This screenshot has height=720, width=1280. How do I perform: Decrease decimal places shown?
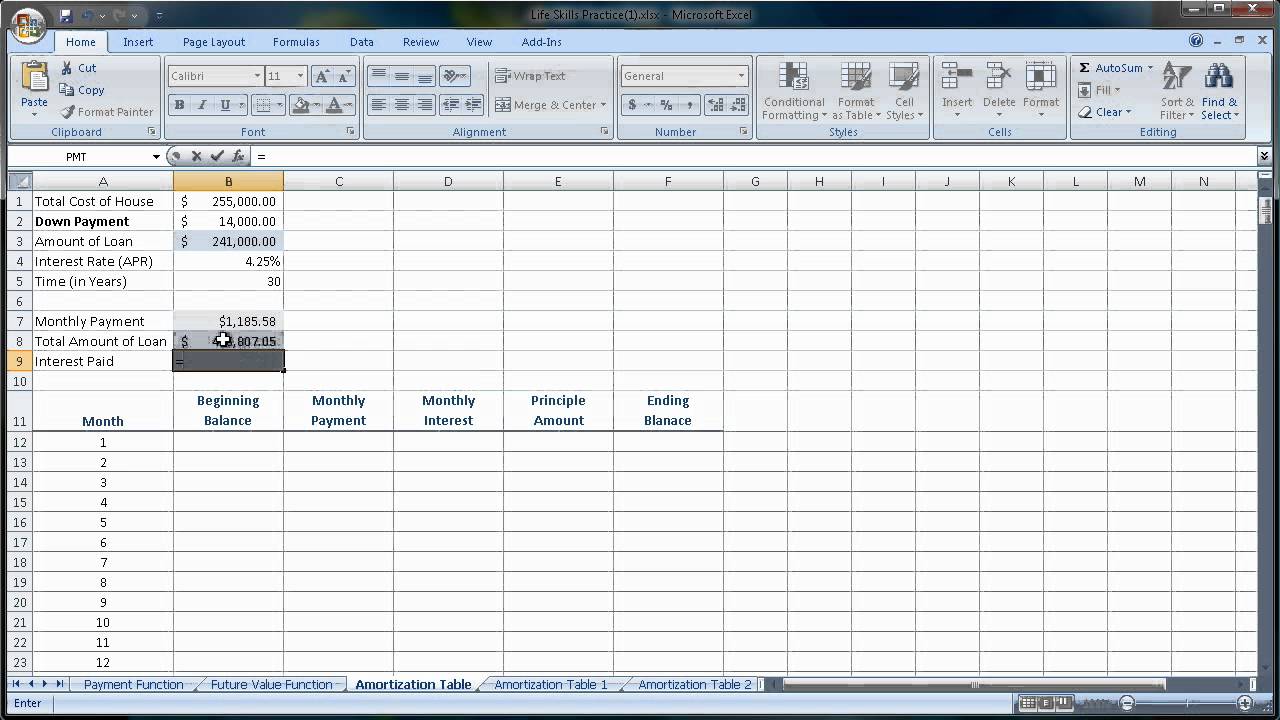[x=739, y=104]
